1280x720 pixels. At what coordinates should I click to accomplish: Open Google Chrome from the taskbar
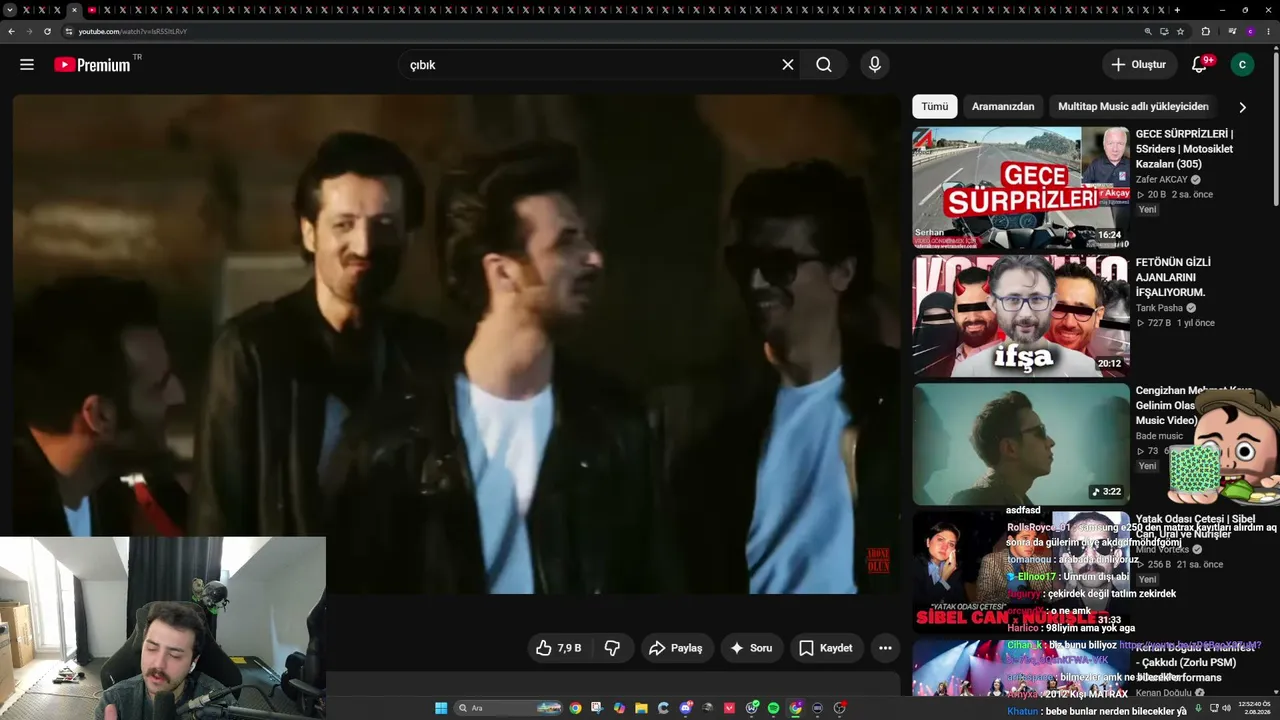575,708
